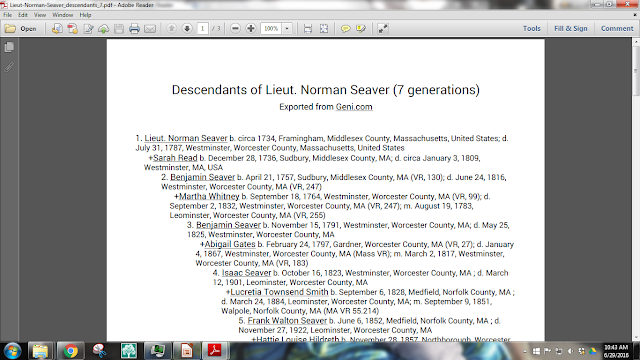
Task: Open Benjamin Seaver b. 1757 link
Action: pyautogui.click(x=202, y=177)
